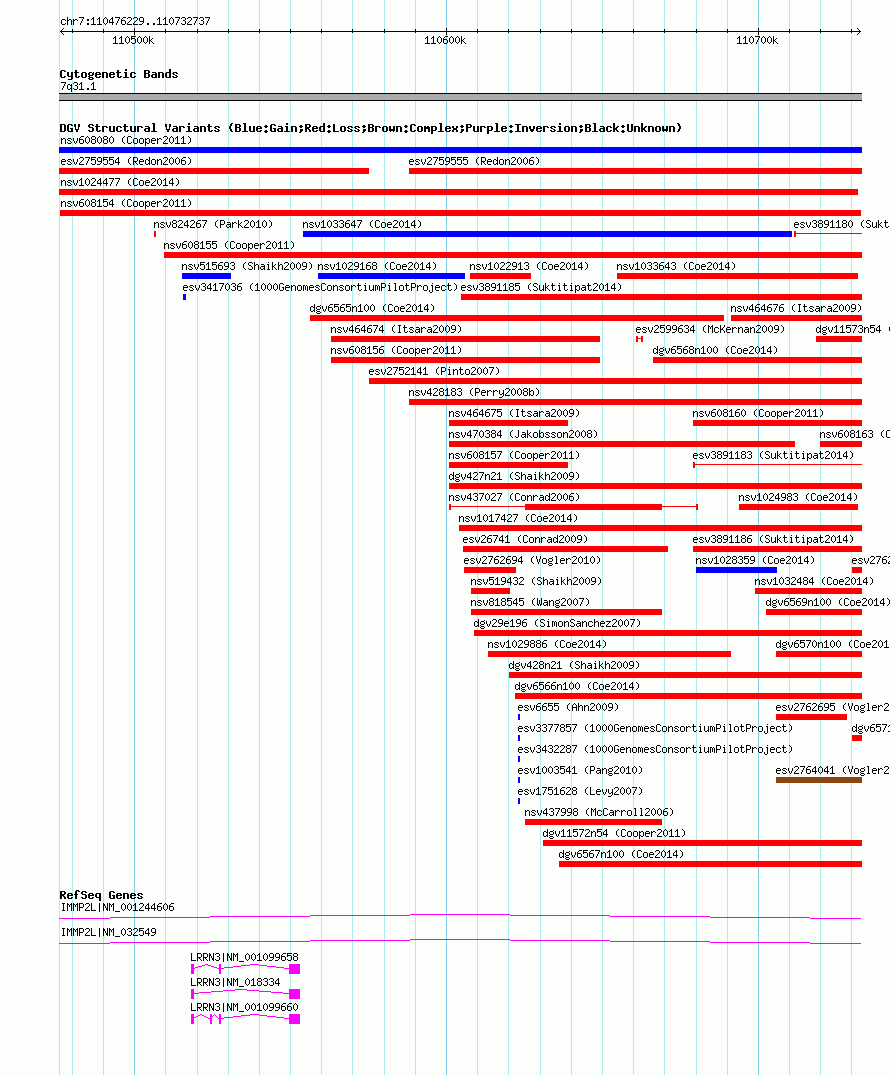The image size is (890, 1075).
Task: Click esv1751628 (Levy2007) label
Action: click(x=580, y=793)
